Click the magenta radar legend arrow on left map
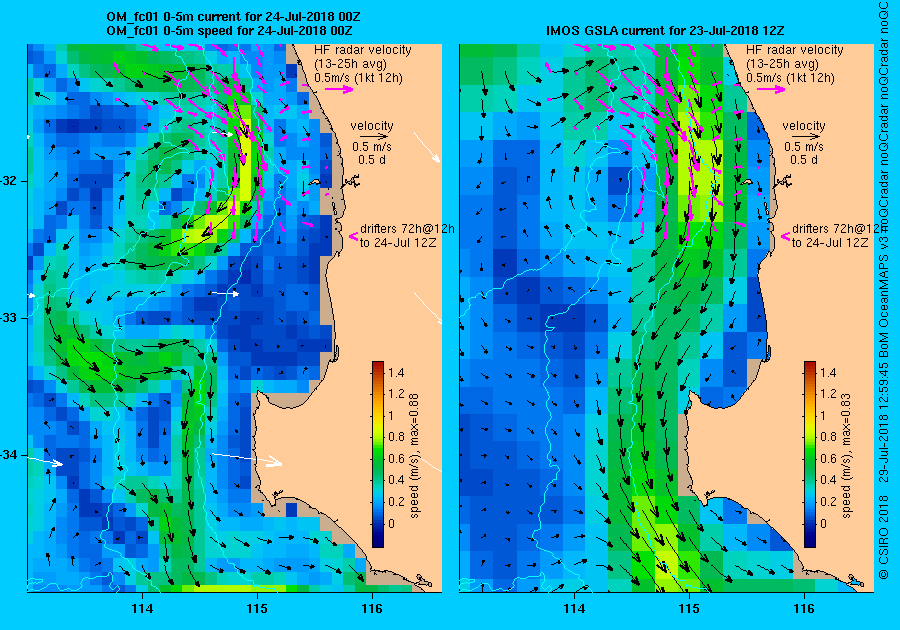The height and width of the screenshot is (630, 900). tap(339, 89)
